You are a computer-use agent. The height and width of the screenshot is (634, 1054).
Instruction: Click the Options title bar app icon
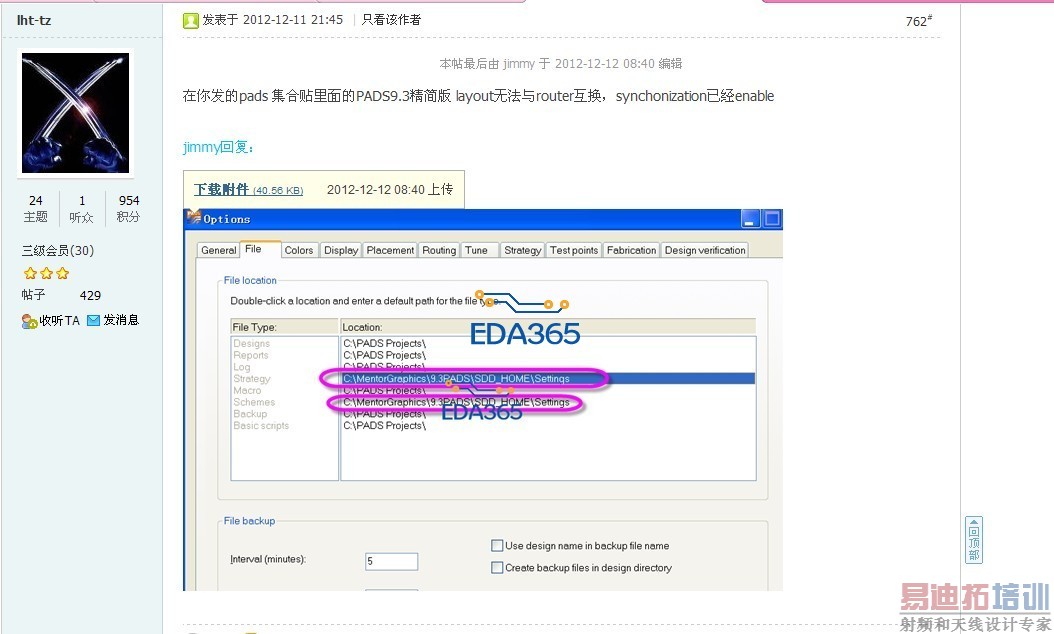click(x=194, y=218)
